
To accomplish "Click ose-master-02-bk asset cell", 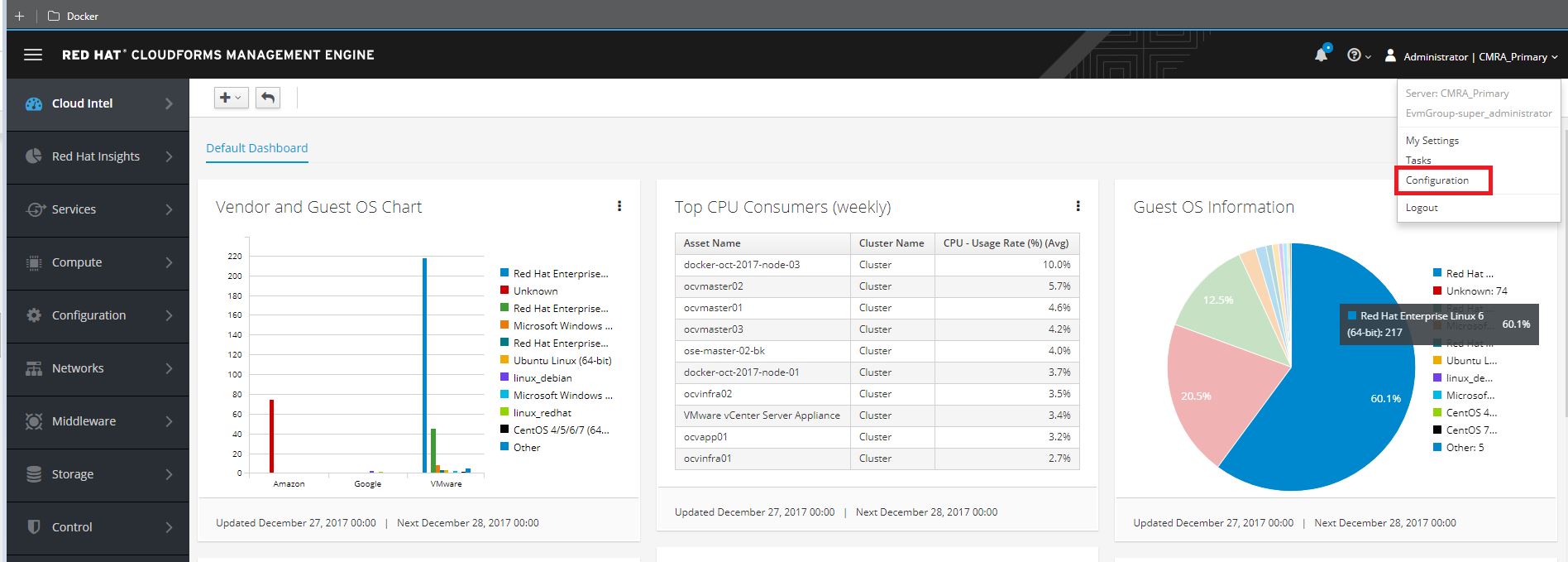I will tap(762, 351).
